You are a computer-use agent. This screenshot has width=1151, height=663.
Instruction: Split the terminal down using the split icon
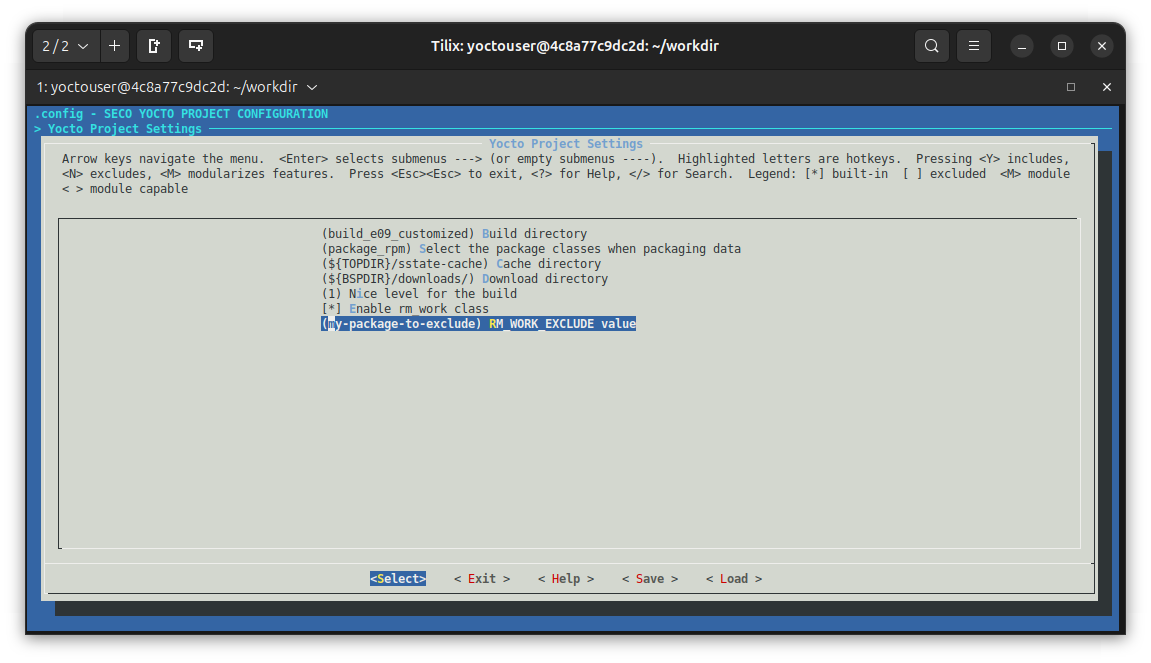[x=195, y=46]
